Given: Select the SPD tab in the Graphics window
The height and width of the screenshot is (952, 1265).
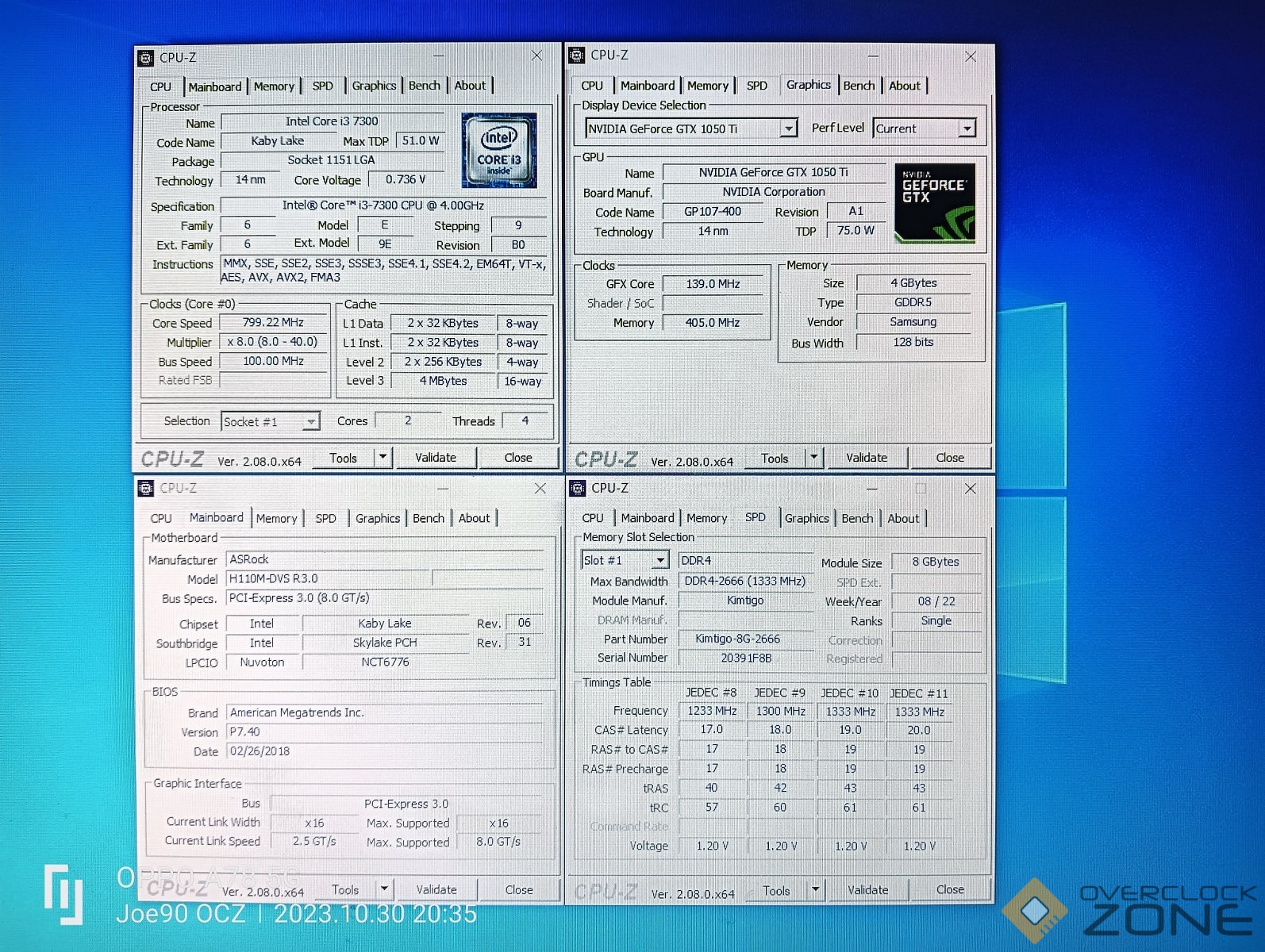Looking at the screenshot, I should (x=757, y=86).
